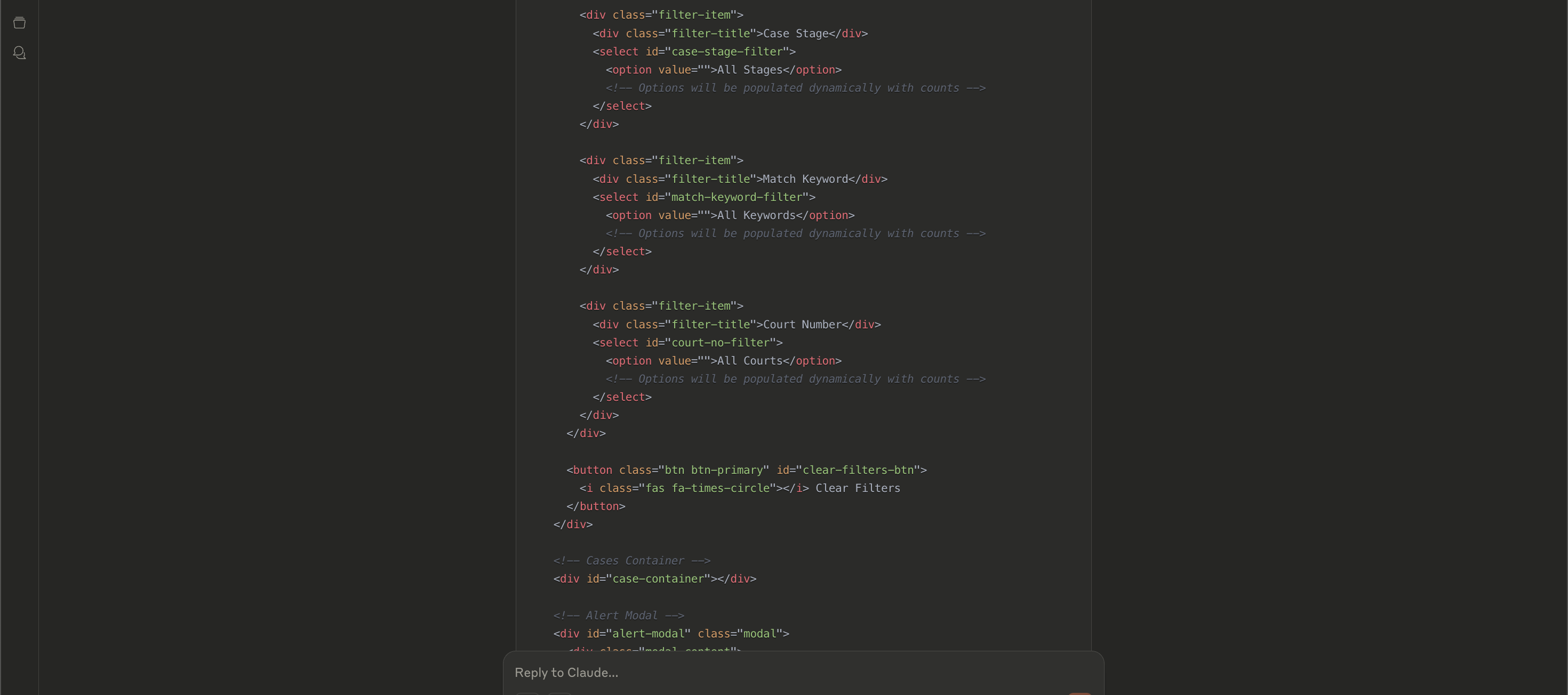Open the Projects icon in left sidebar
The image size is (1568, 695).
click(x=20, y=23)
